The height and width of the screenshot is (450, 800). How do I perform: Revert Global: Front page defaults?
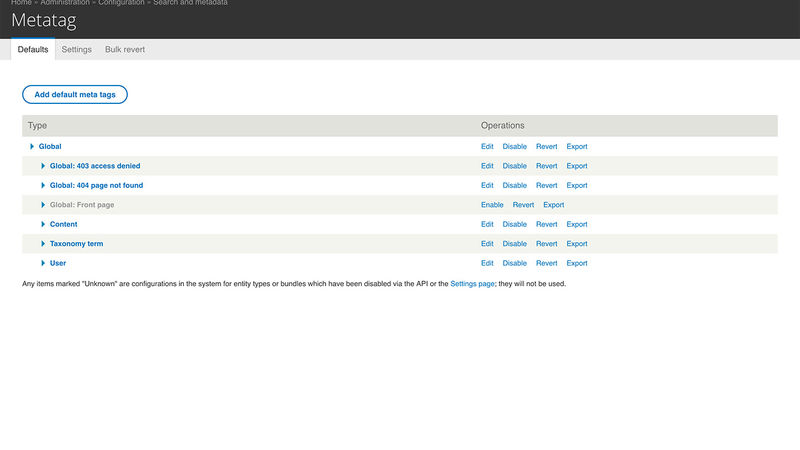click(x=523, y=205)
